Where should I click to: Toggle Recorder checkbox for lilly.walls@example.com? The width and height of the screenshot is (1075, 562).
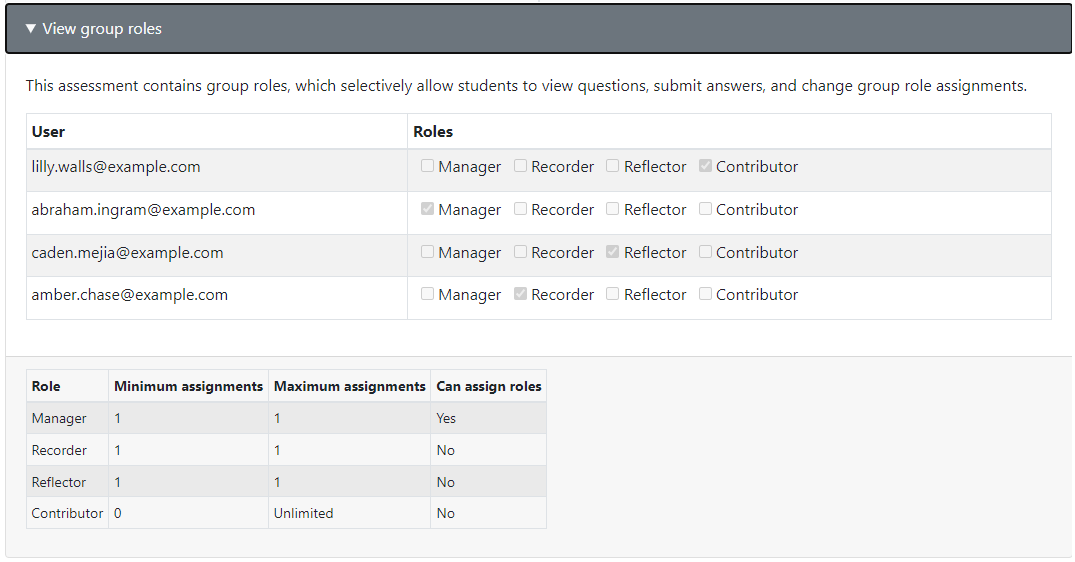coord(520,166)
